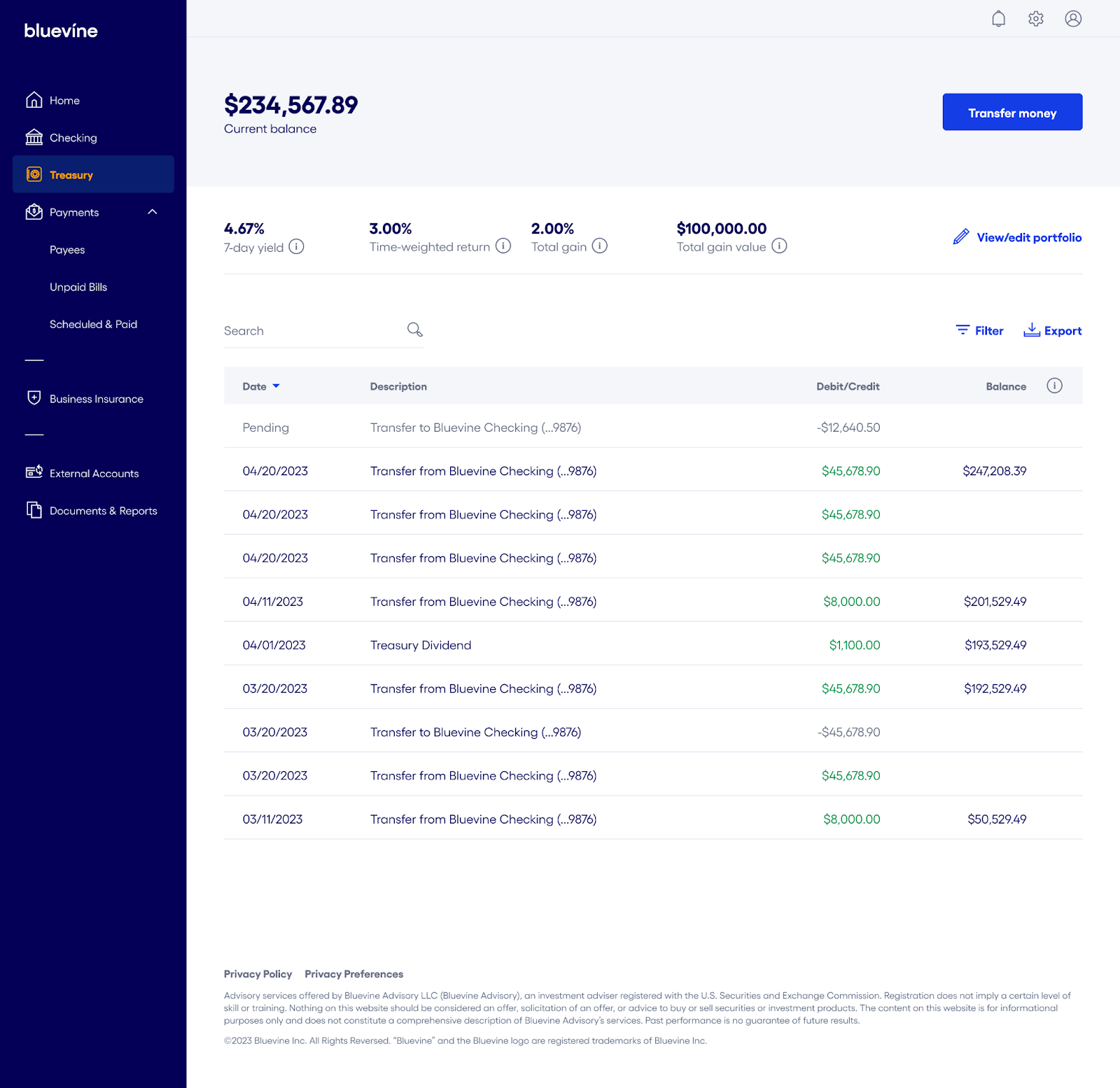Screen dimensions: 1120x1088
Task: Click the bluevine logo
Action: [x=61, y=31]
